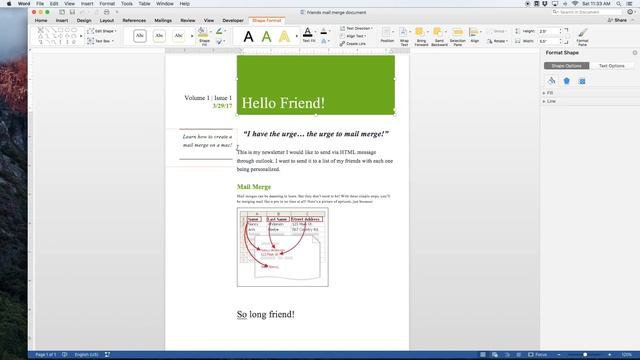Open the Selection Pane

pos(458,36)
